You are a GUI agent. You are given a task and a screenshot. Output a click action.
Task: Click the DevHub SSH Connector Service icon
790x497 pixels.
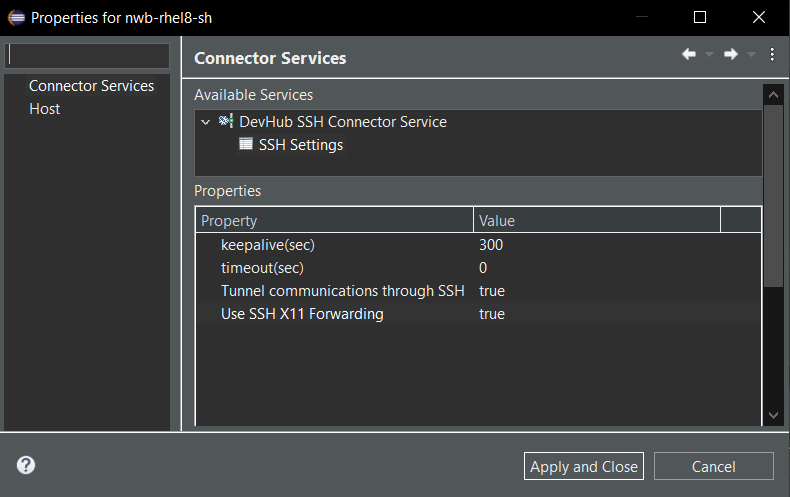click(x=226, y=122)
